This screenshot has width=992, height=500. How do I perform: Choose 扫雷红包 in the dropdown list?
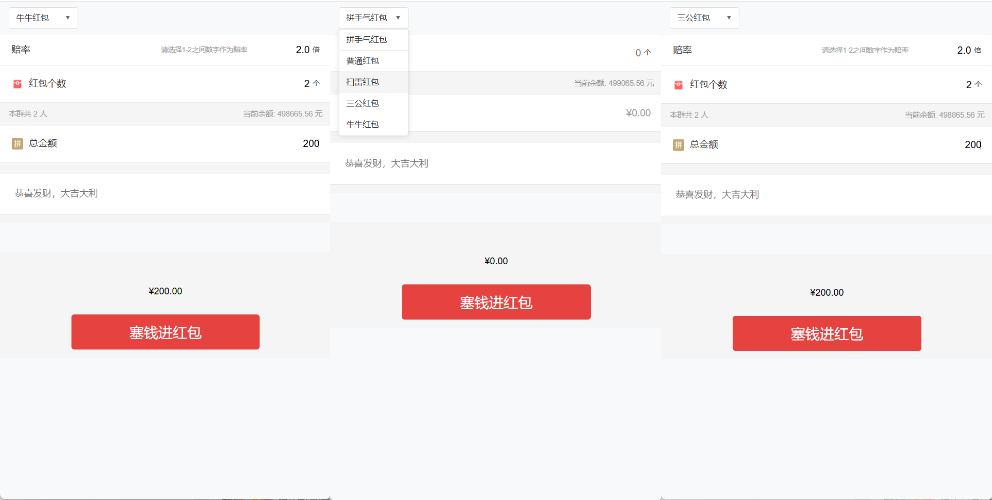point(364,82)
